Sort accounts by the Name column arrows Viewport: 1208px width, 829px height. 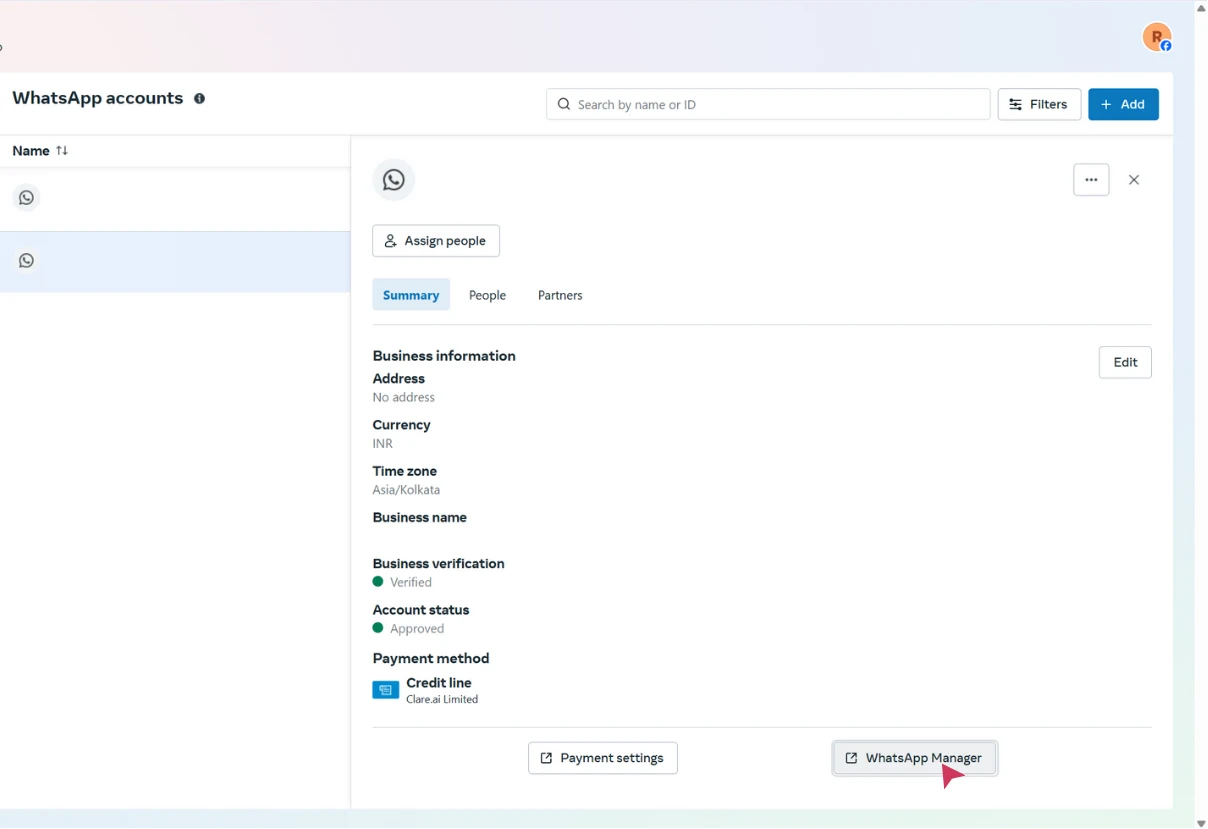tap(62, 150)
